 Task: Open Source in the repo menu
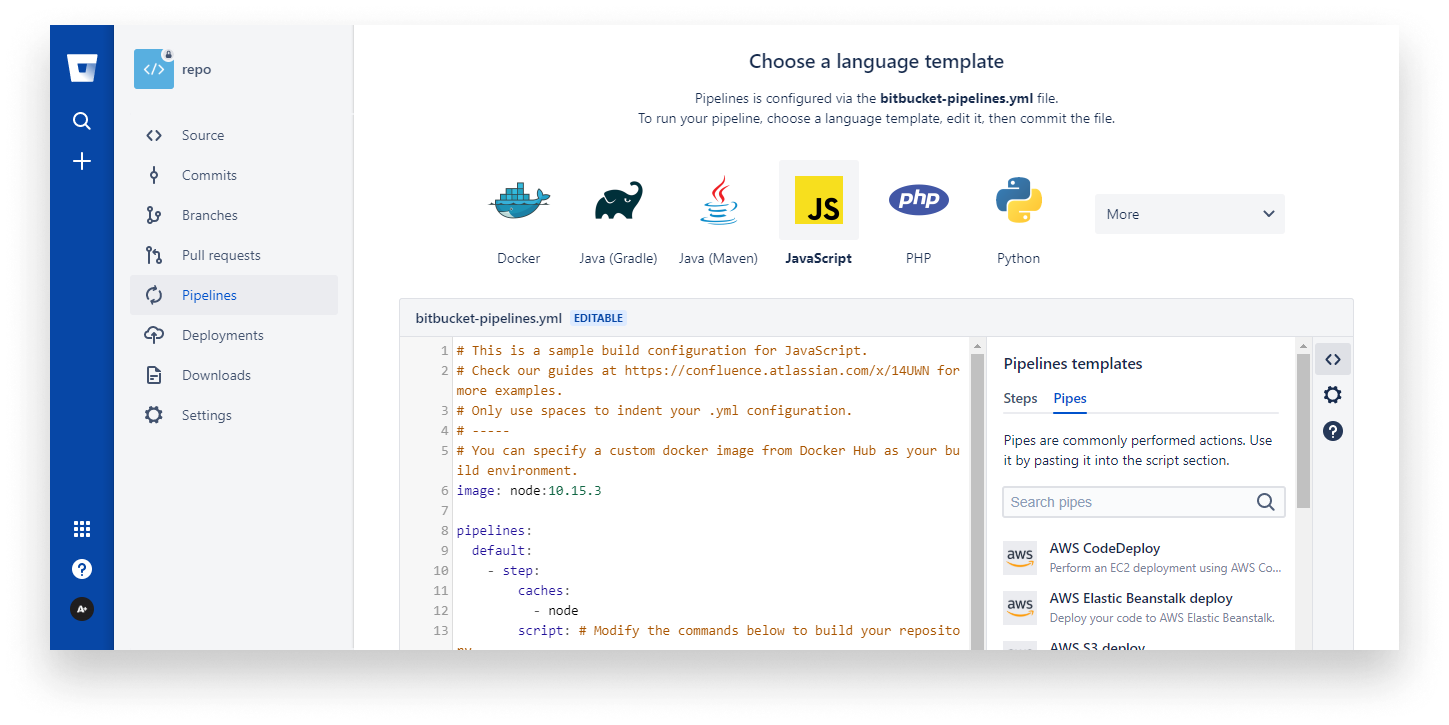234,135
